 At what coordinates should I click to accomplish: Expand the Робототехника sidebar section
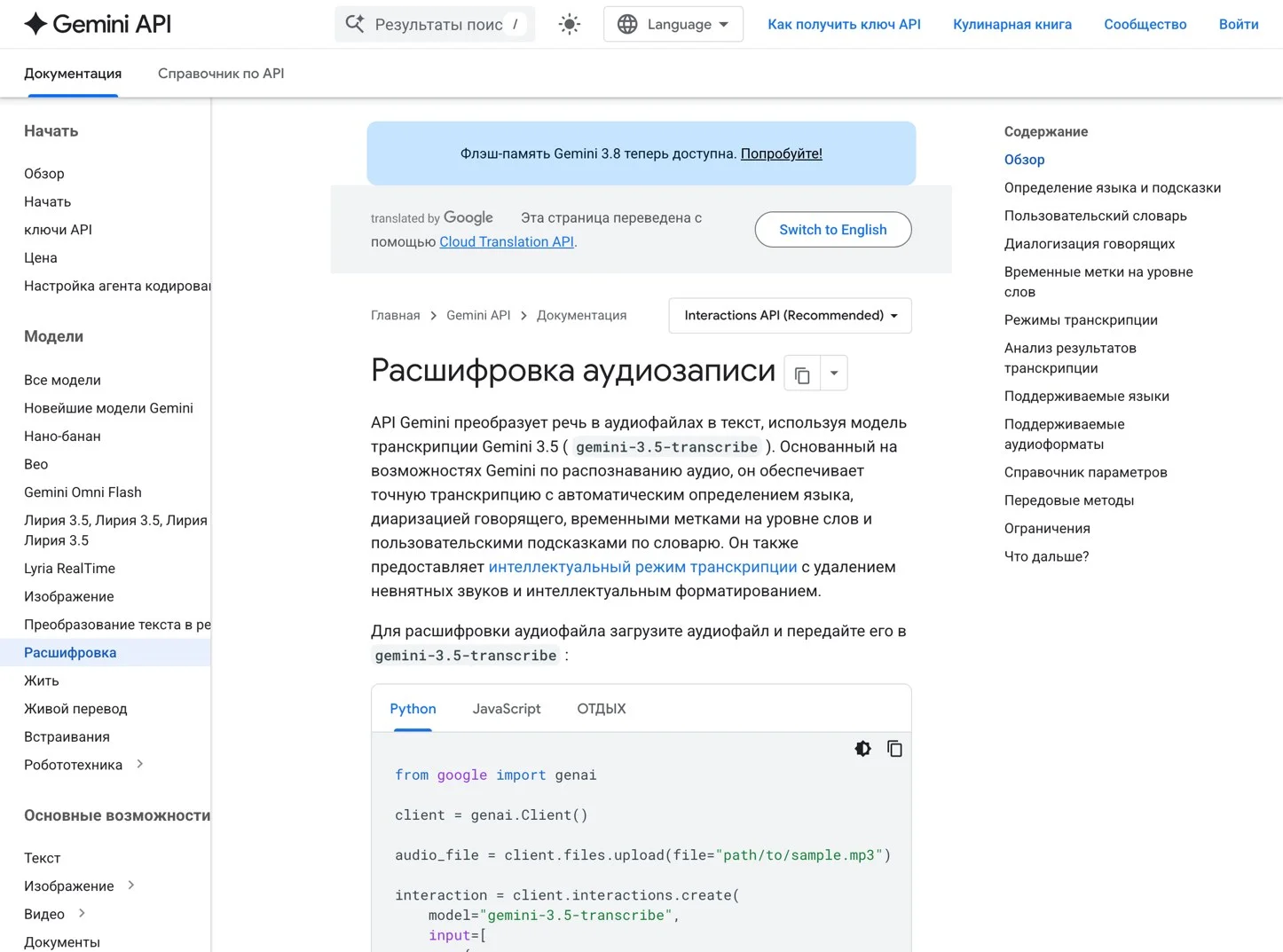tap(139, 765)
